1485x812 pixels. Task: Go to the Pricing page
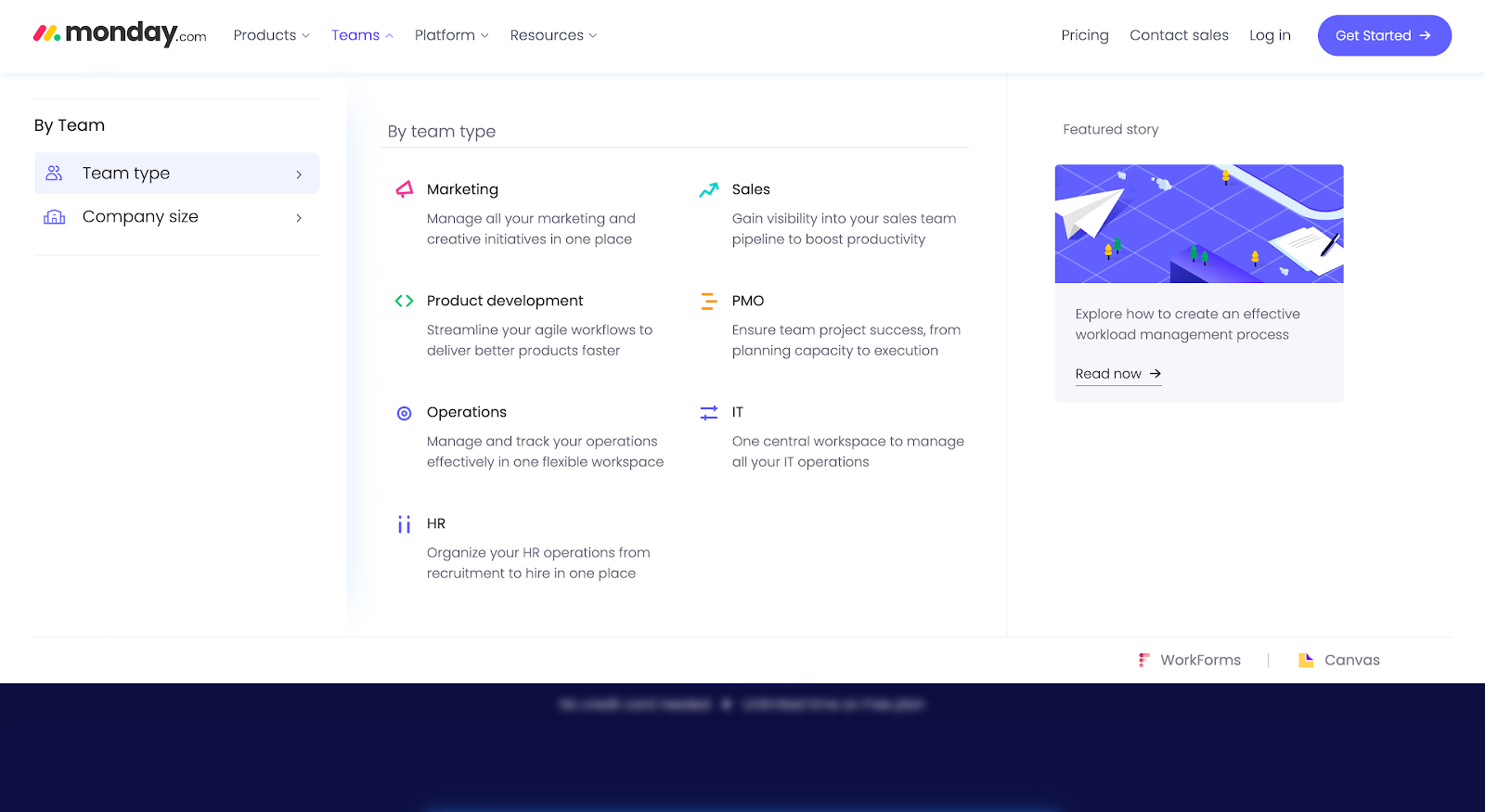1085,35
